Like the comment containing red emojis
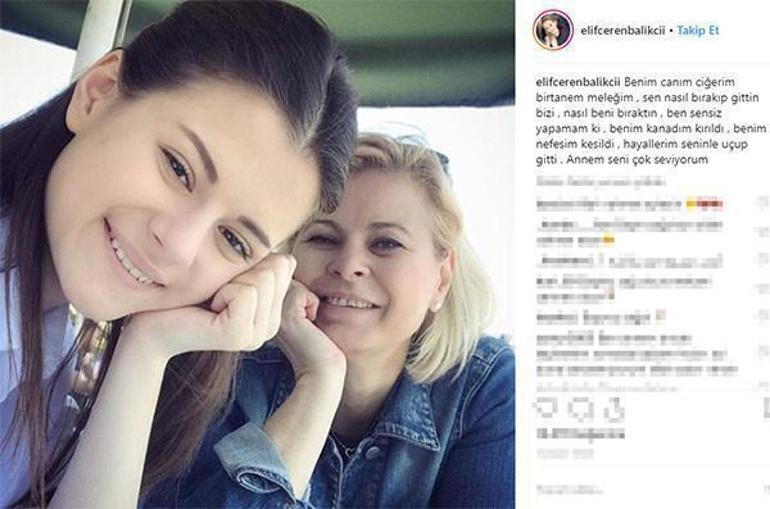The image size is (770, 509). 765,202
